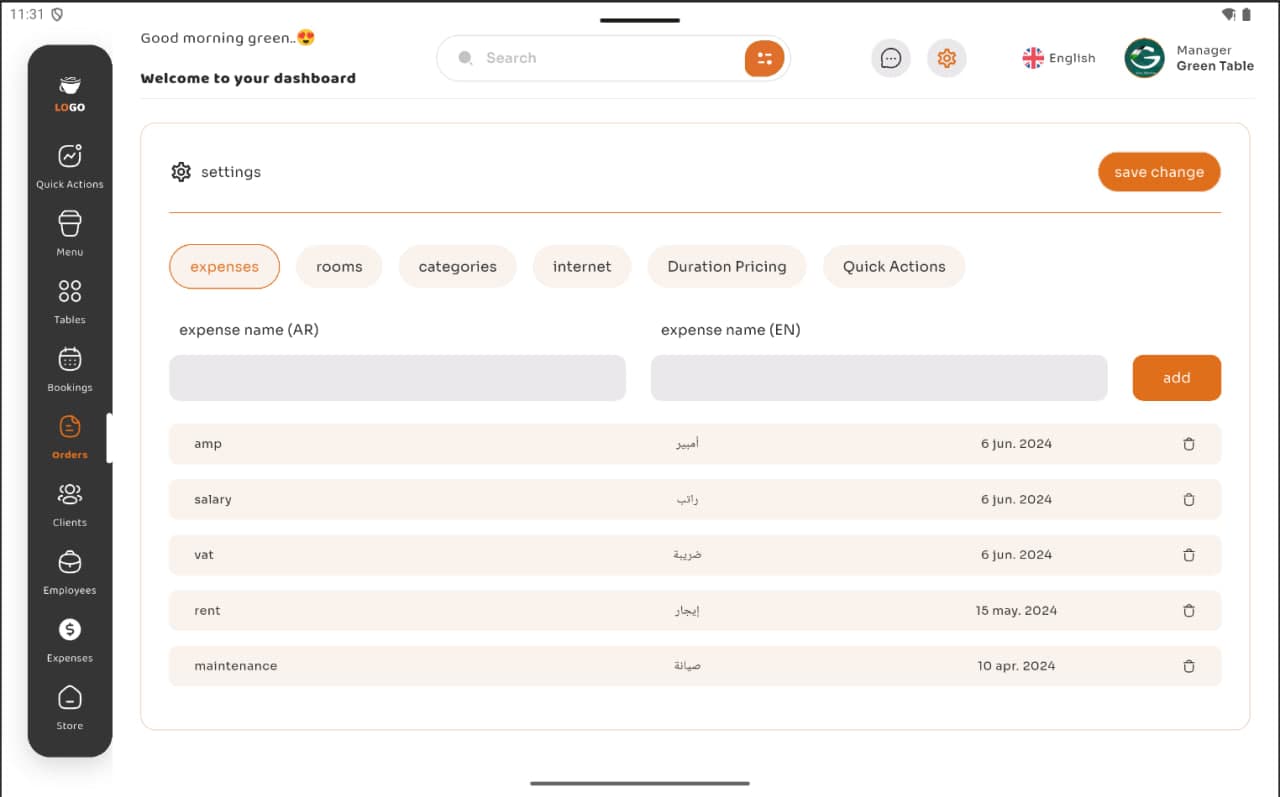Switch to the Duration Pricing tab

click(726, 267)
